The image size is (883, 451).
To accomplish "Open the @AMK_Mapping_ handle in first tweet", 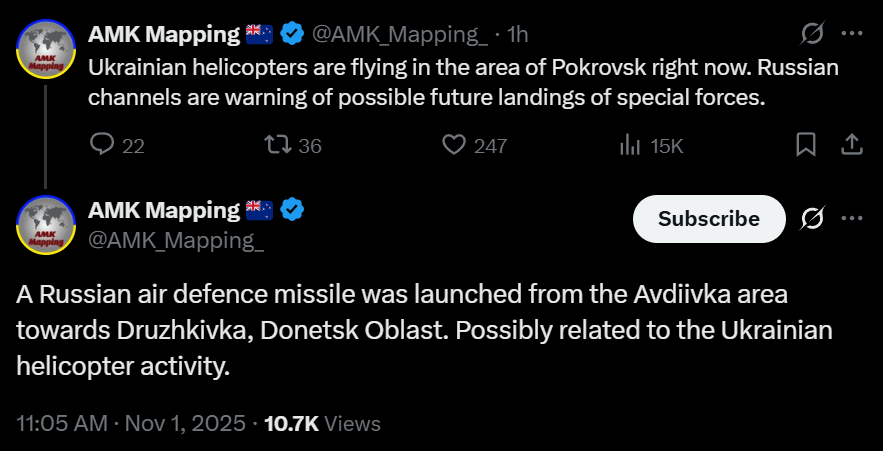I will click(399, 34).
